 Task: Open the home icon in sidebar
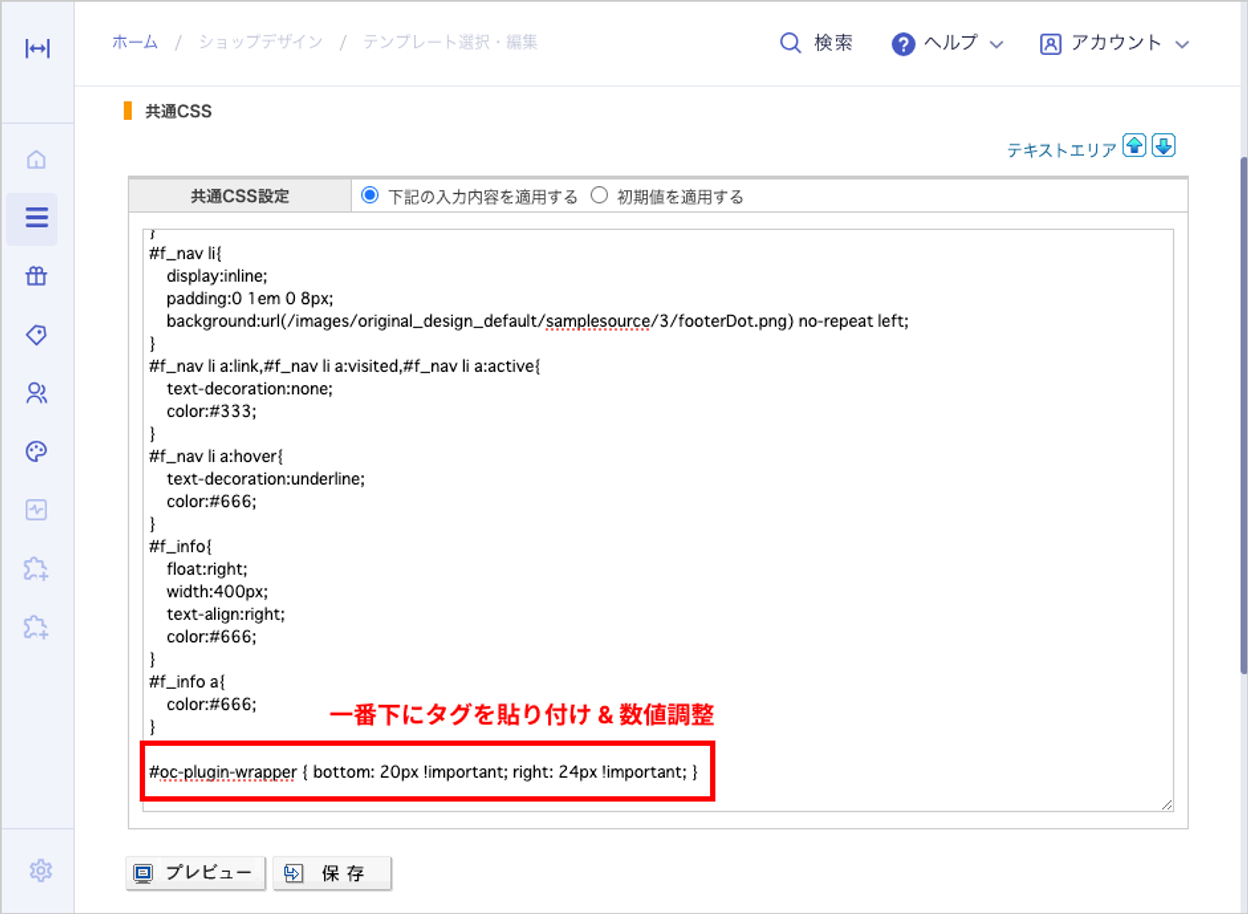point(36,160)
